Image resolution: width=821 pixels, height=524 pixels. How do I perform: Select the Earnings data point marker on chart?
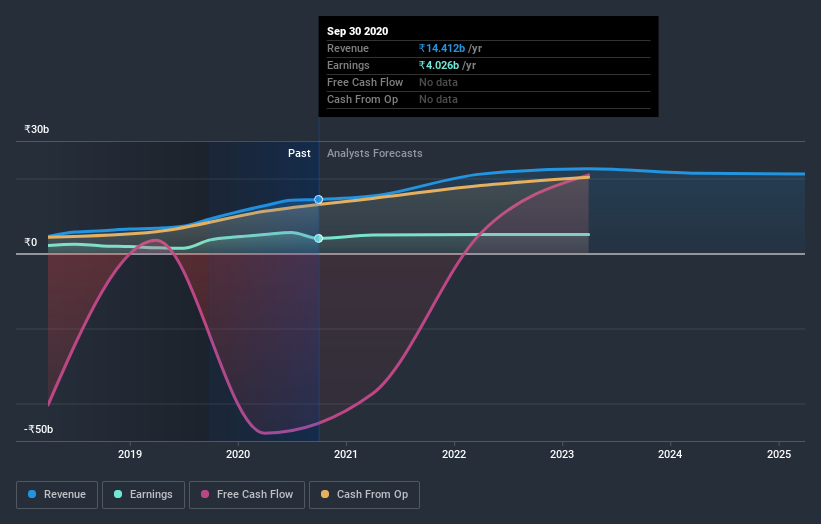click(x=318, y=238)
